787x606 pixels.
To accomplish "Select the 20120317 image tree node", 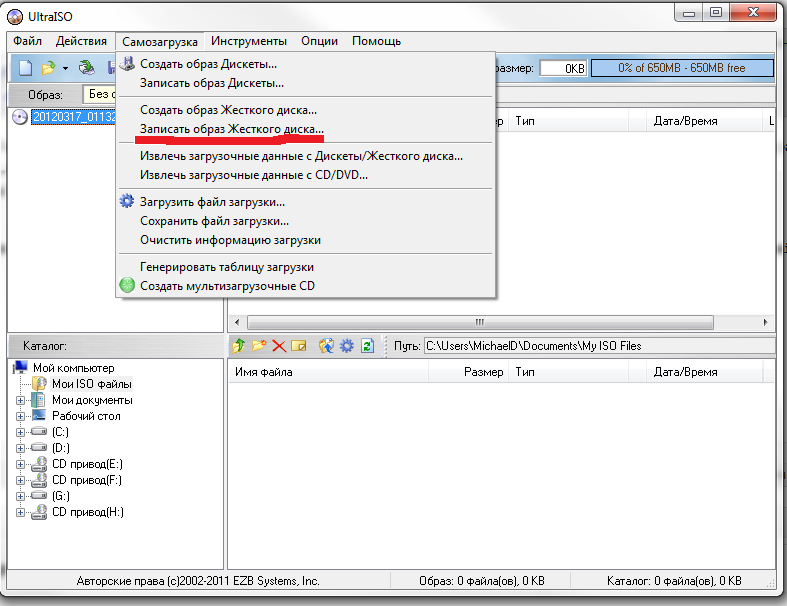I will point(74,117).
